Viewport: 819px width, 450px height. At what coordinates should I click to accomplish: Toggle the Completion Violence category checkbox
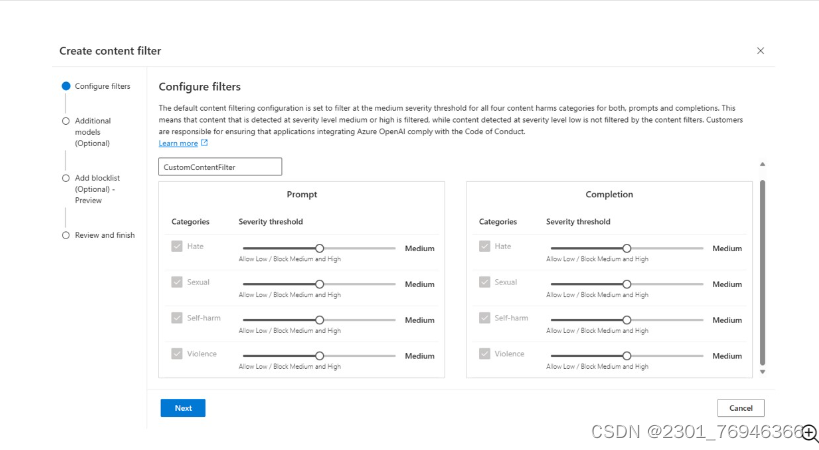[x=485, y=353]
